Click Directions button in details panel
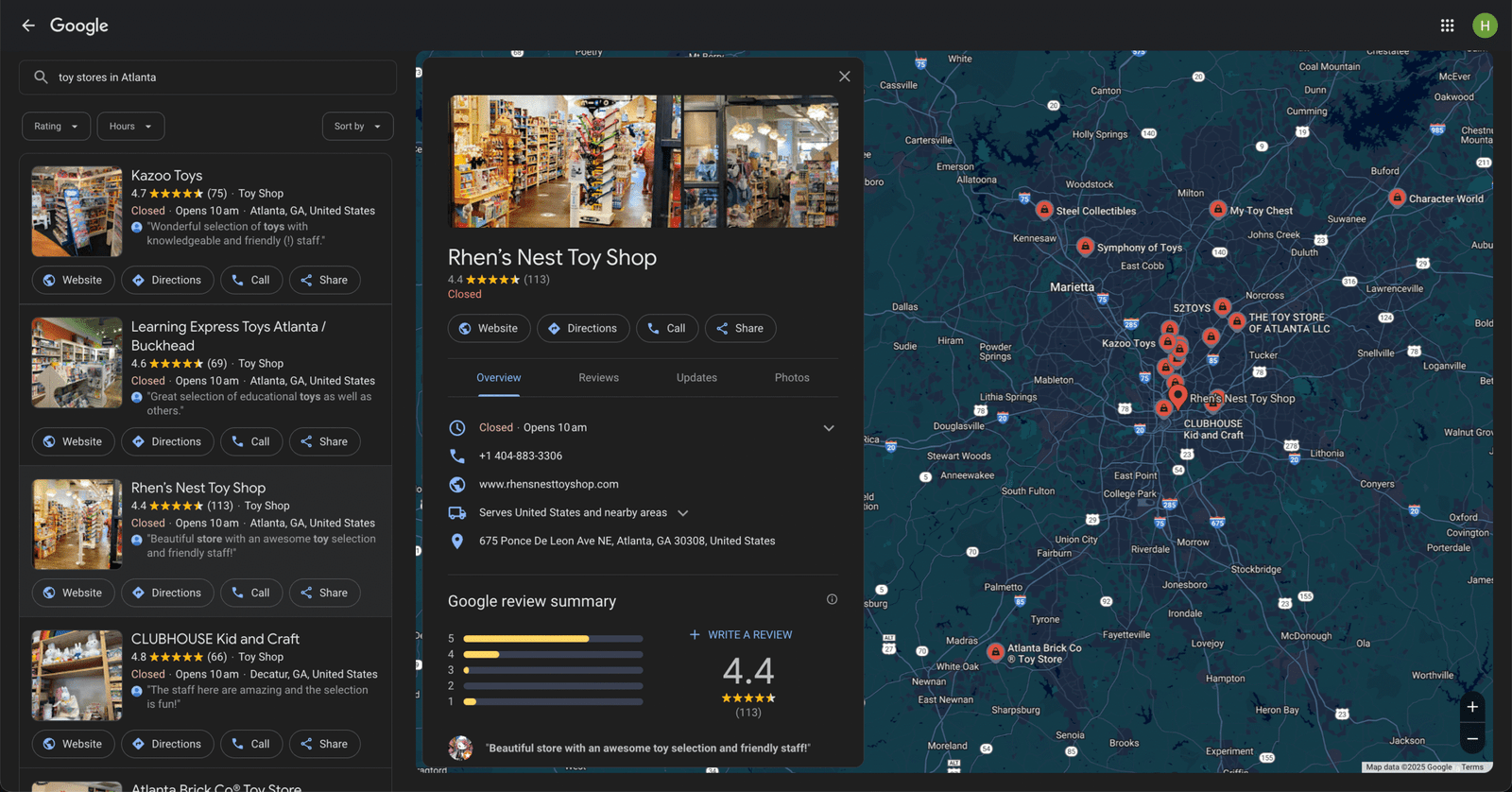 click(583, 328)
